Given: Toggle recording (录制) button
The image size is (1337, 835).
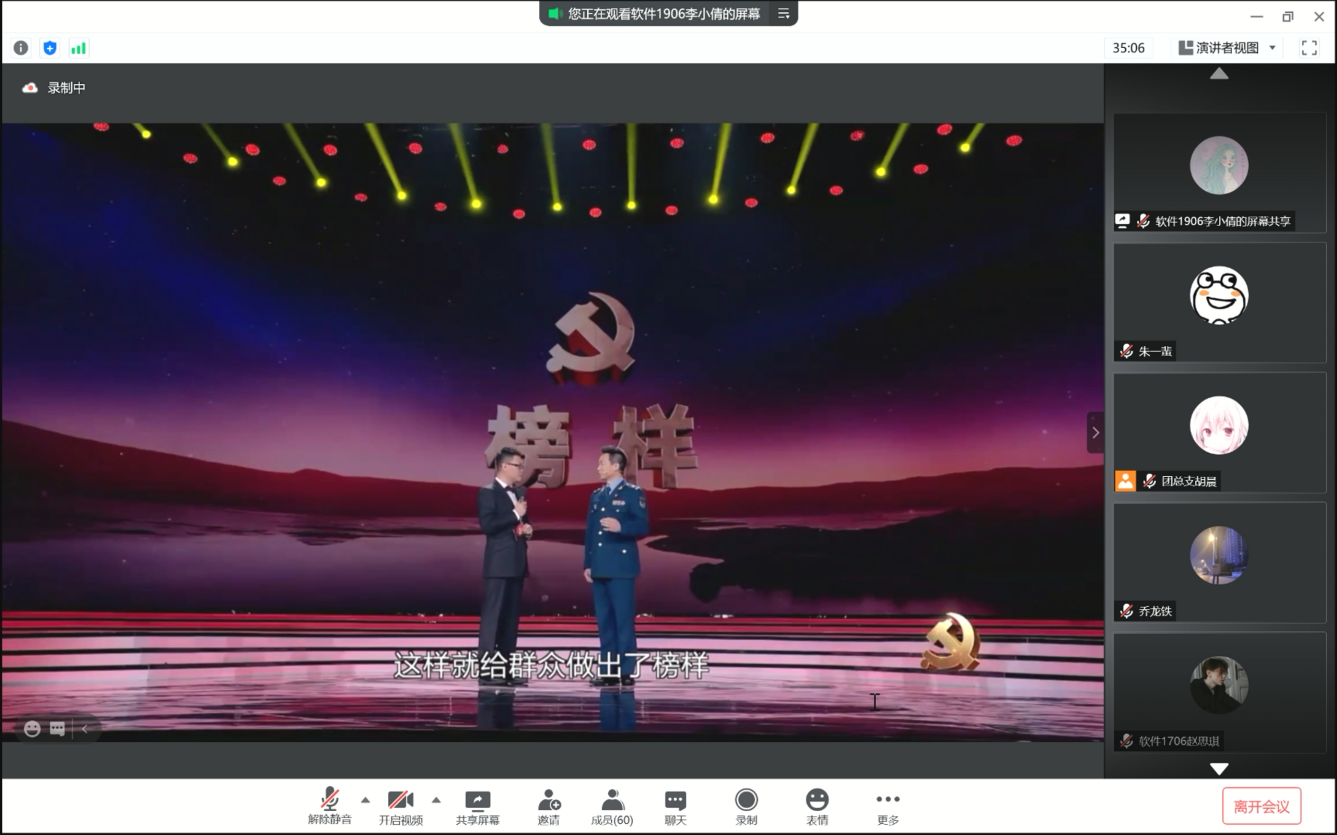Looking at the screenshot, I should point(746,806).
